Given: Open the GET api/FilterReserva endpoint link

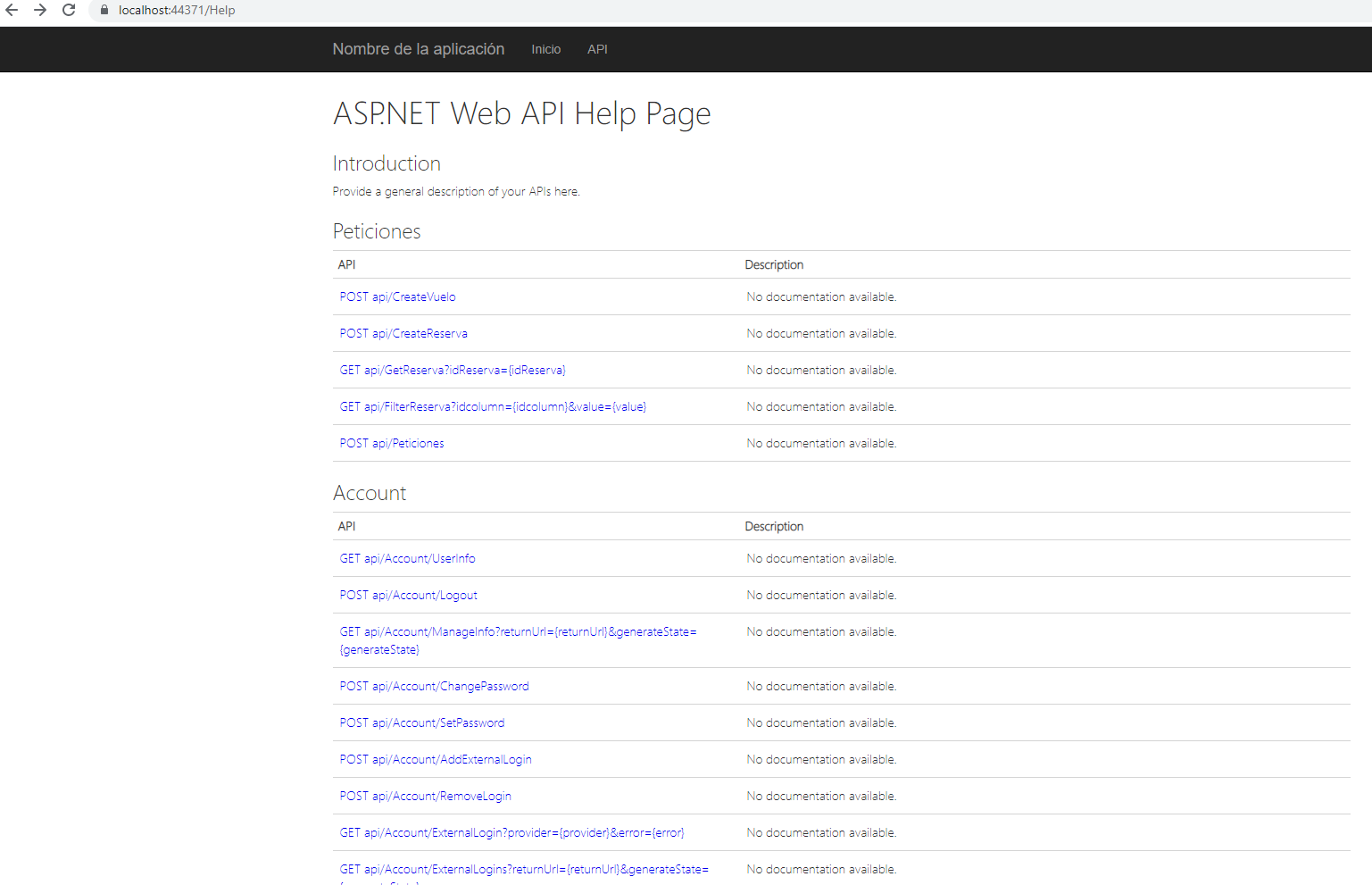Looking at the screenshot, I should pyautogui.click(x=493, y=406).
